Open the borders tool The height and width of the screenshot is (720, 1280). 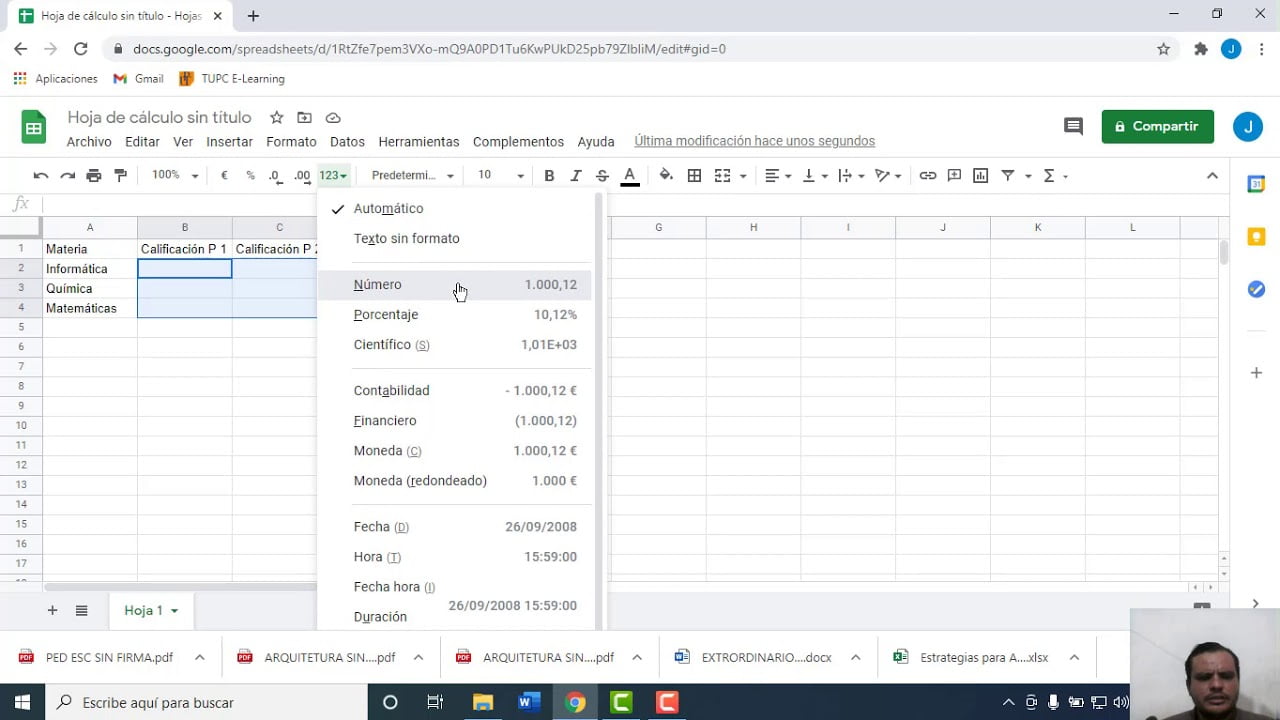[694, 175]
